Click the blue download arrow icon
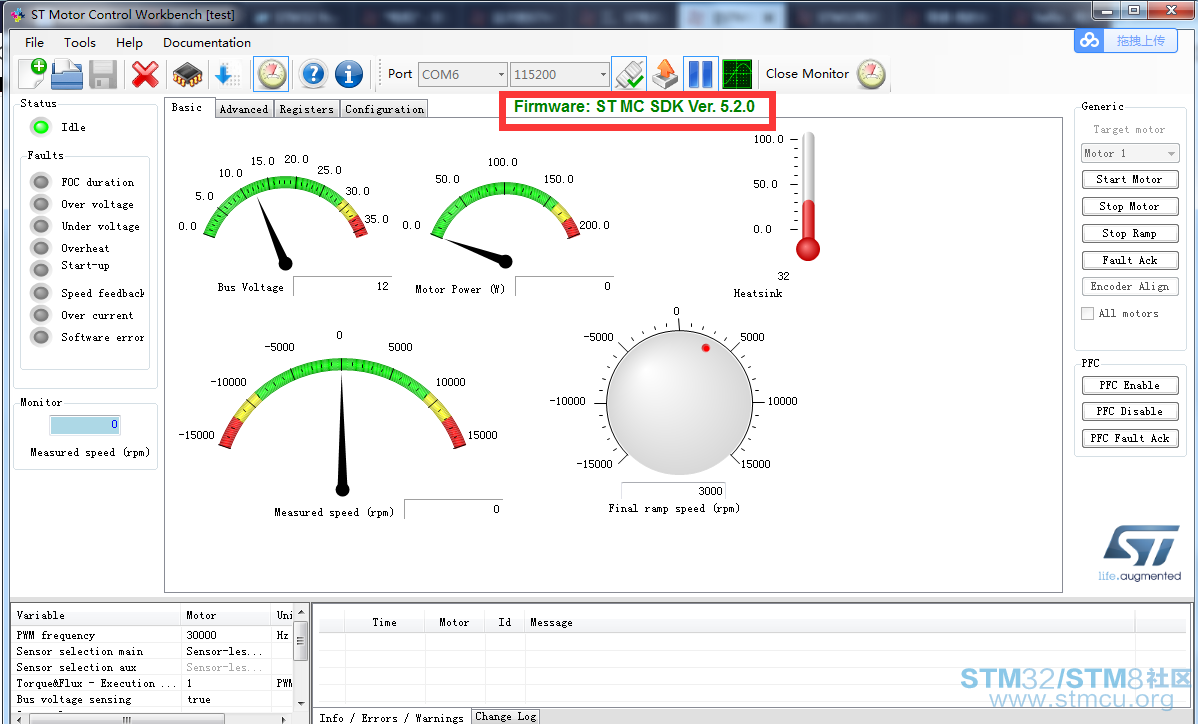Screen dimensions: 1198x724 (x=228, y=75)
